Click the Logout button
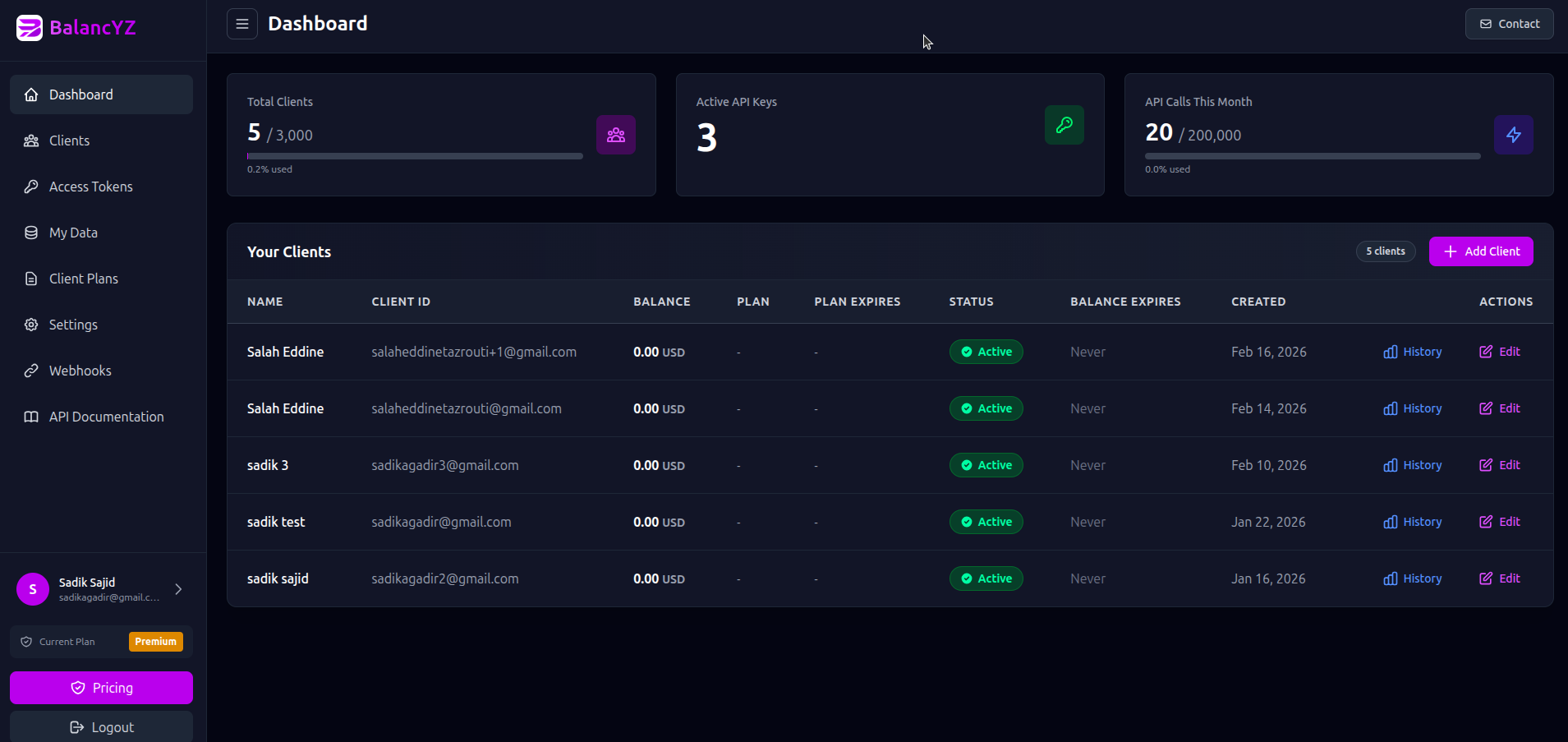 click(x=101, y=727)
